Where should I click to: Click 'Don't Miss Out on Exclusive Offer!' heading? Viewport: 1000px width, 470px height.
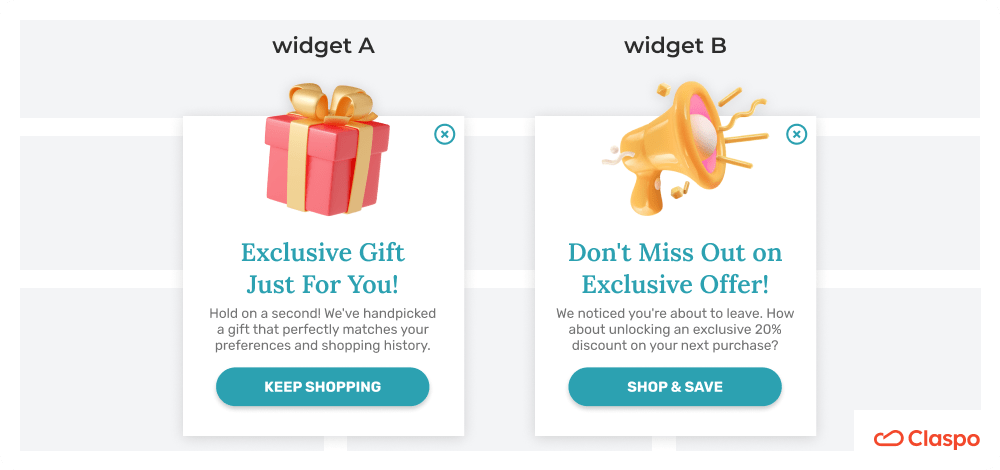675,267
